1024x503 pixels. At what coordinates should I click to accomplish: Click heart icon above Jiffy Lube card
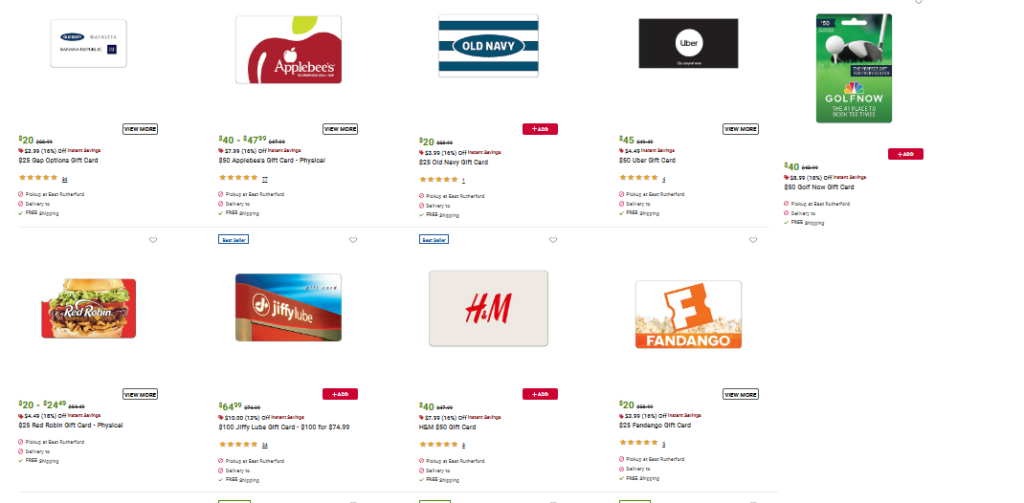[353, 240]
